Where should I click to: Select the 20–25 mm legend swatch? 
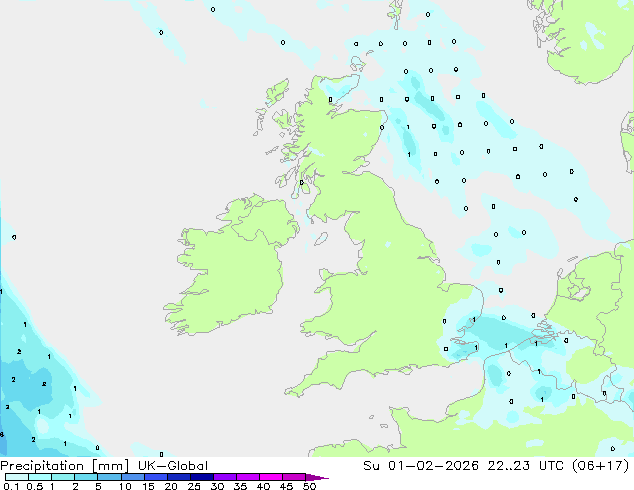[x=179, y=477]
